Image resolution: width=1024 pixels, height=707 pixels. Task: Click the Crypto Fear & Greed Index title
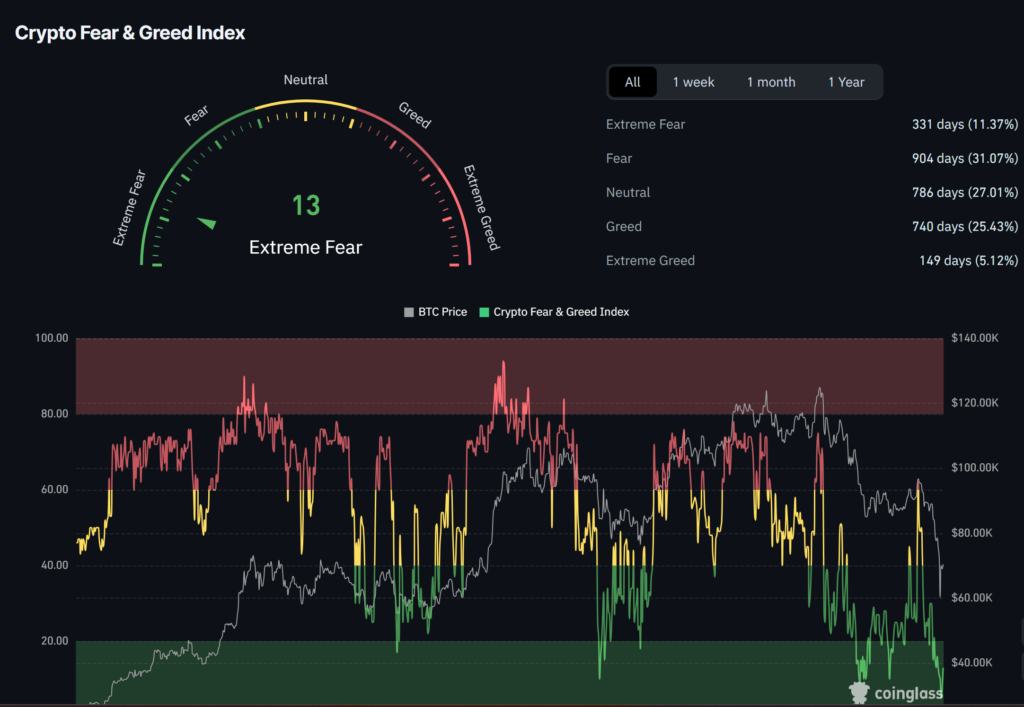pos(130,33)
